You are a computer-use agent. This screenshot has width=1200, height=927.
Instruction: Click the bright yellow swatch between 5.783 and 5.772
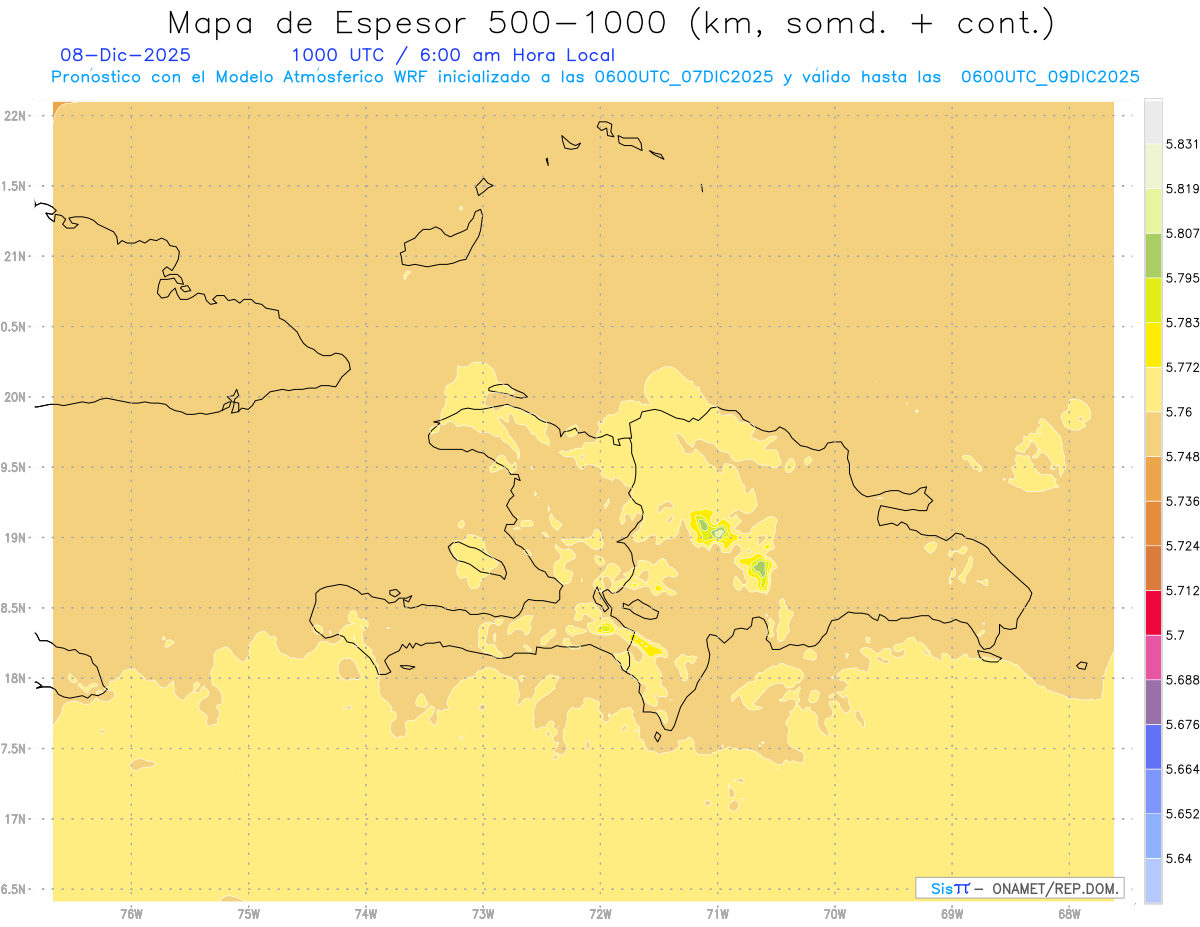(x=1153, y=344)
